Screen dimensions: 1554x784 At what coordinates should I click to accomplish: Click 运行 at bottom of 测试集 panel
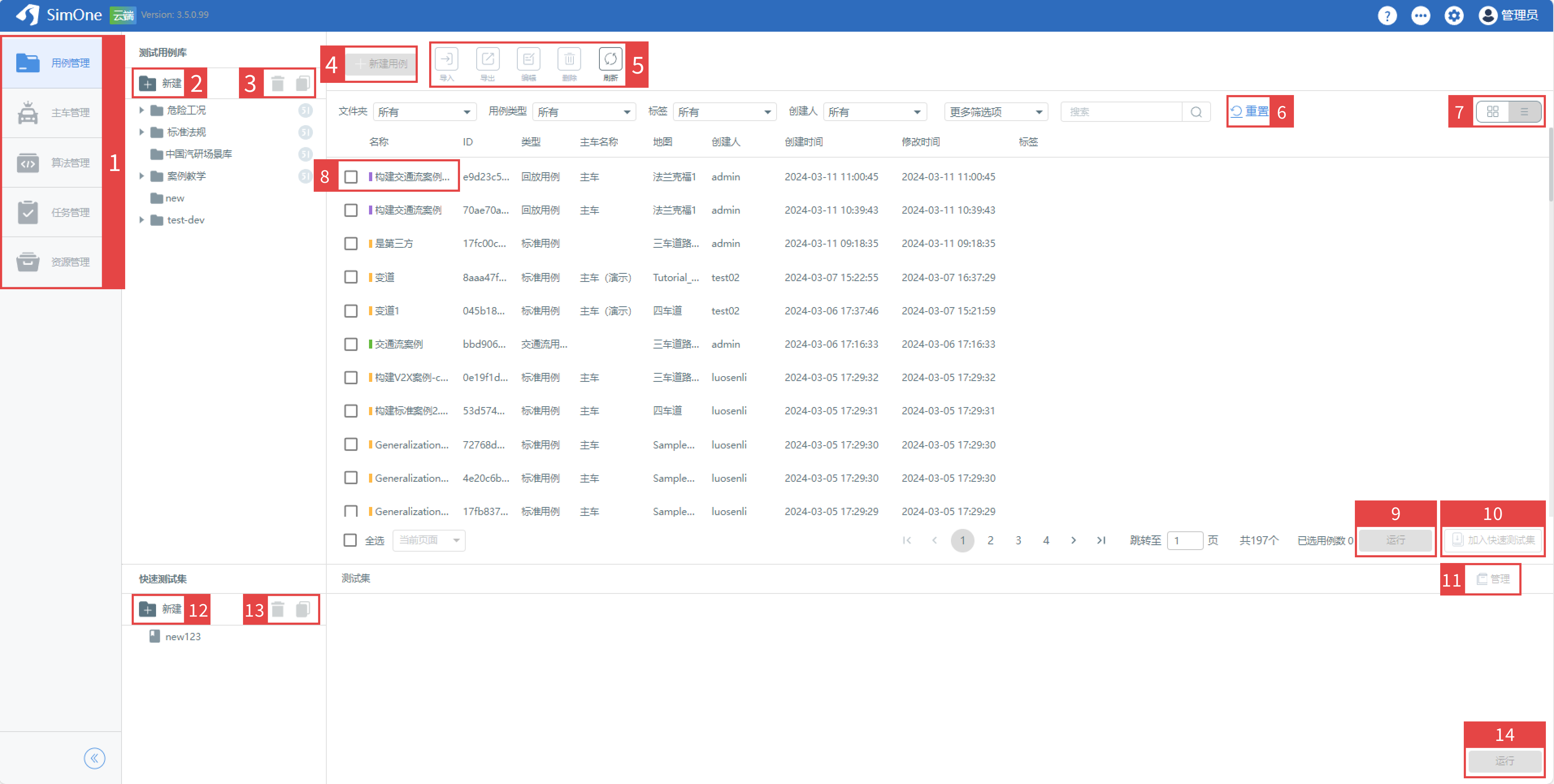click(1505, 760)
